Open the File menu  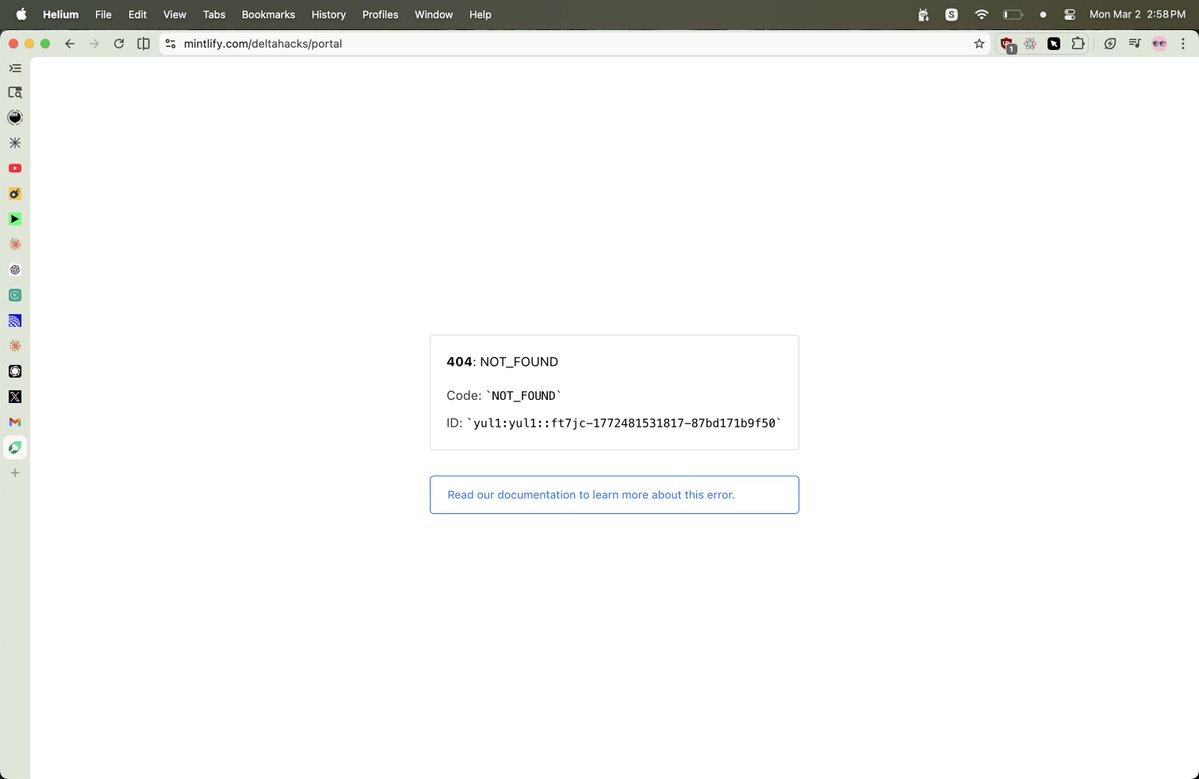click(x=103, y=15)
